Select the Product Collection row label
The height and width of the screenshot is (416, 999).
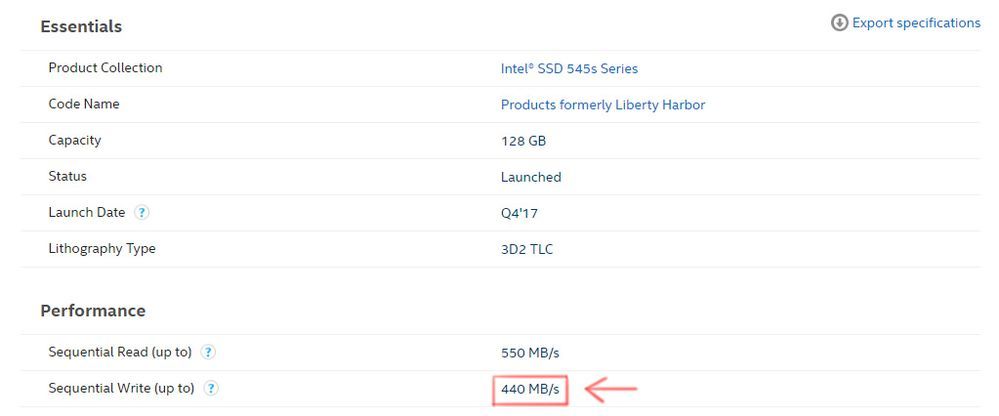(x=105, y=68)
